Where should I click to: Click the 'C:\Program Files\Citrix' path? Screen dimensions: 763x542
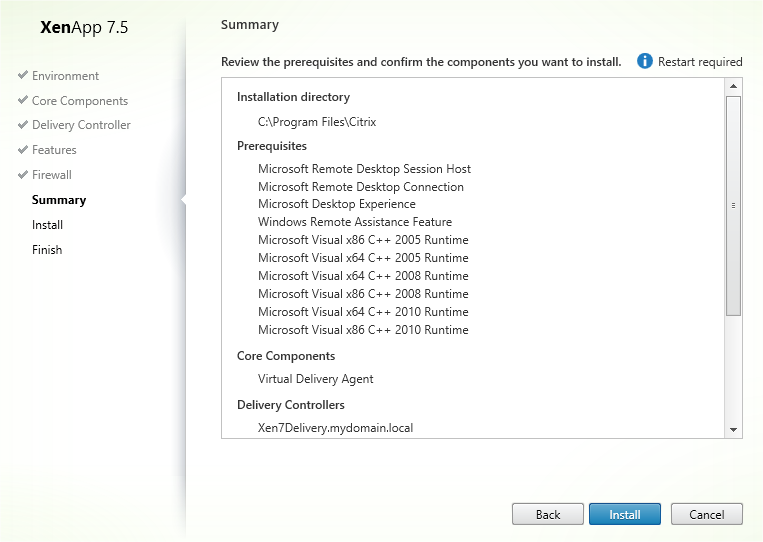point(317,122)
